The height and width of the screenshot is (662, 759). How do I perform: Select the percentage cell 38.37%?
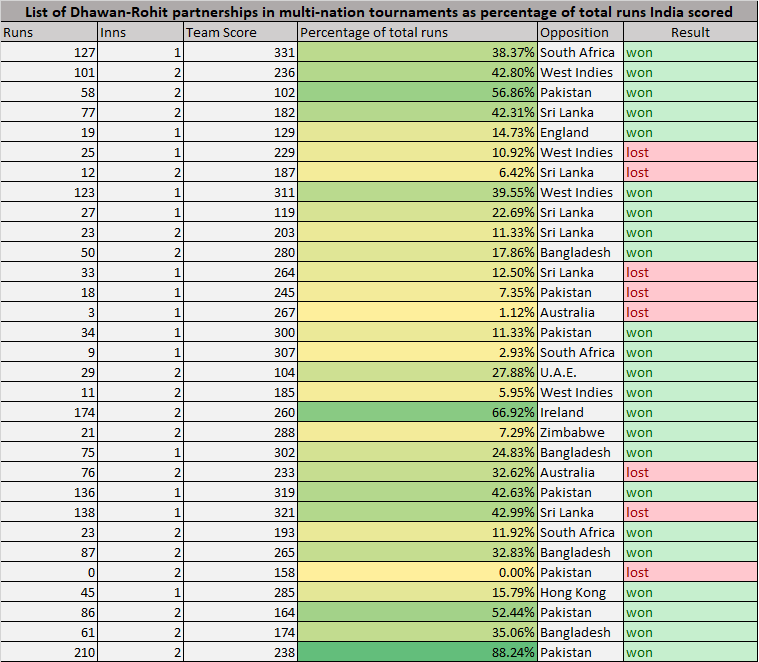[417, 52]
